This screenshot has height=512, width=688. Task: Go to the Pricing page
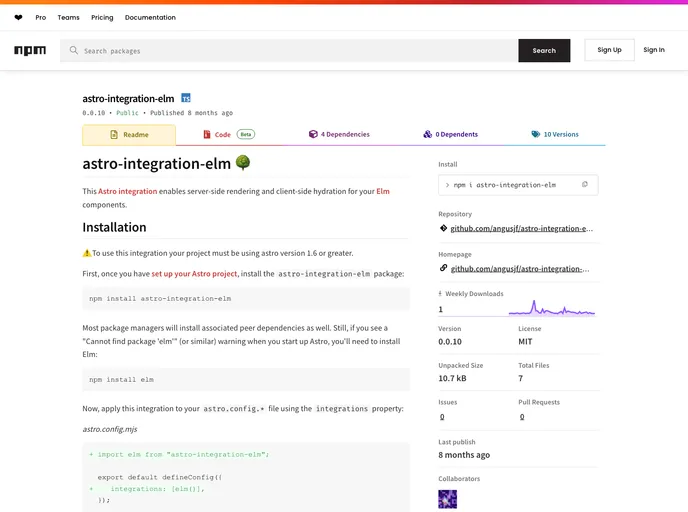click(x=102, y=18)
